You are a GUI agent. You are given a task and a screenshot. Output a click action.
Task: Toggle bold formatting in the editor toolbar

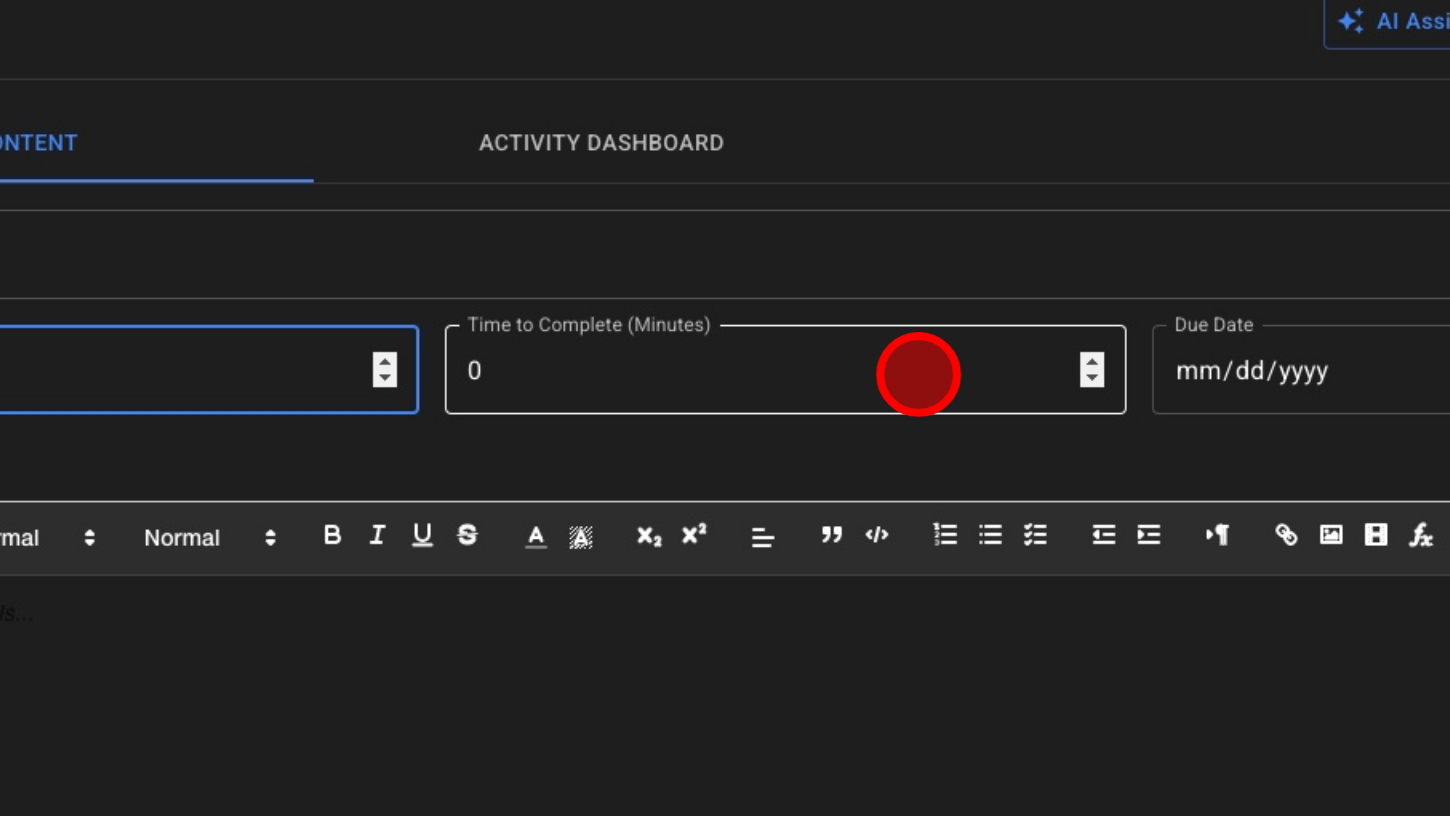tap(332, 535)
